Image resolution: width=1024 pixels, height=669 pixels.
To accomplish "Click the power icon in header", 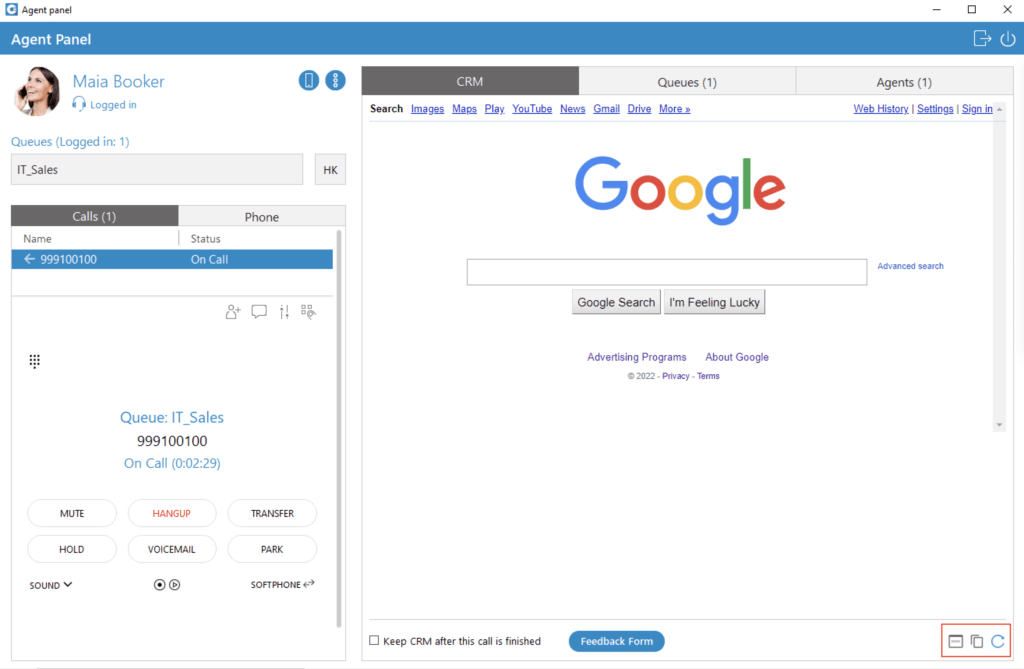I will 1008,39.
